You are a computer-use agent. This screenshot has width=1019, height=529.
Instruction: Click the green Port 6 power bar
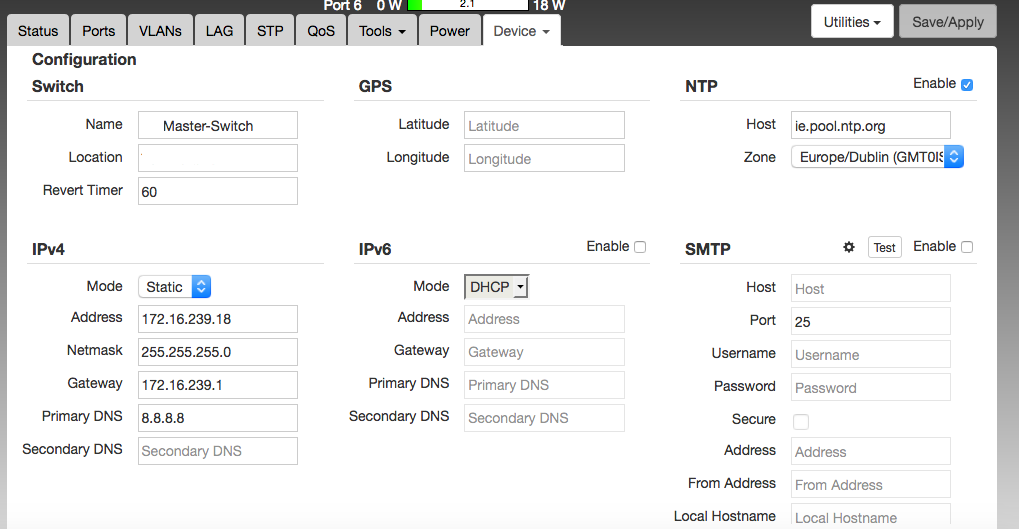tap(415, 5)
